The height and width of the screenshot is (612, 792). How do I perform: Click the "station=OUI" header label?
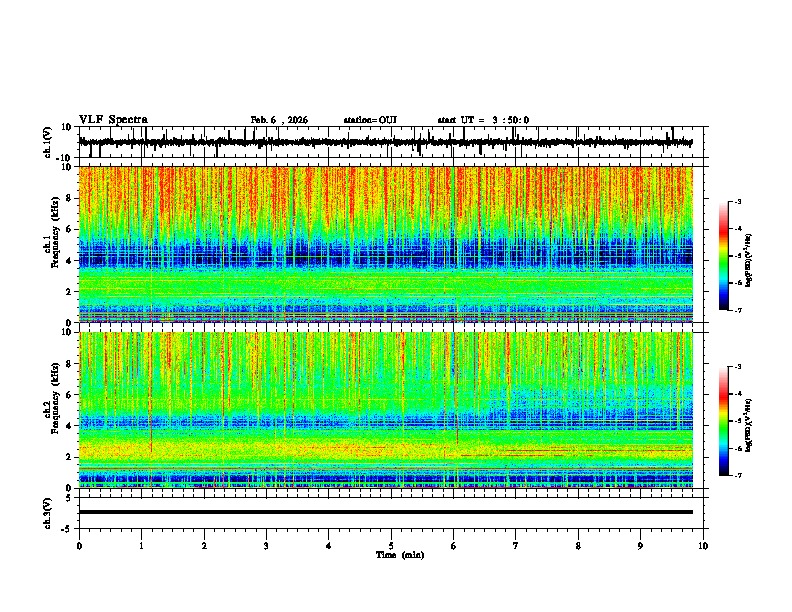pyautogui.click(x=370, y=120)
